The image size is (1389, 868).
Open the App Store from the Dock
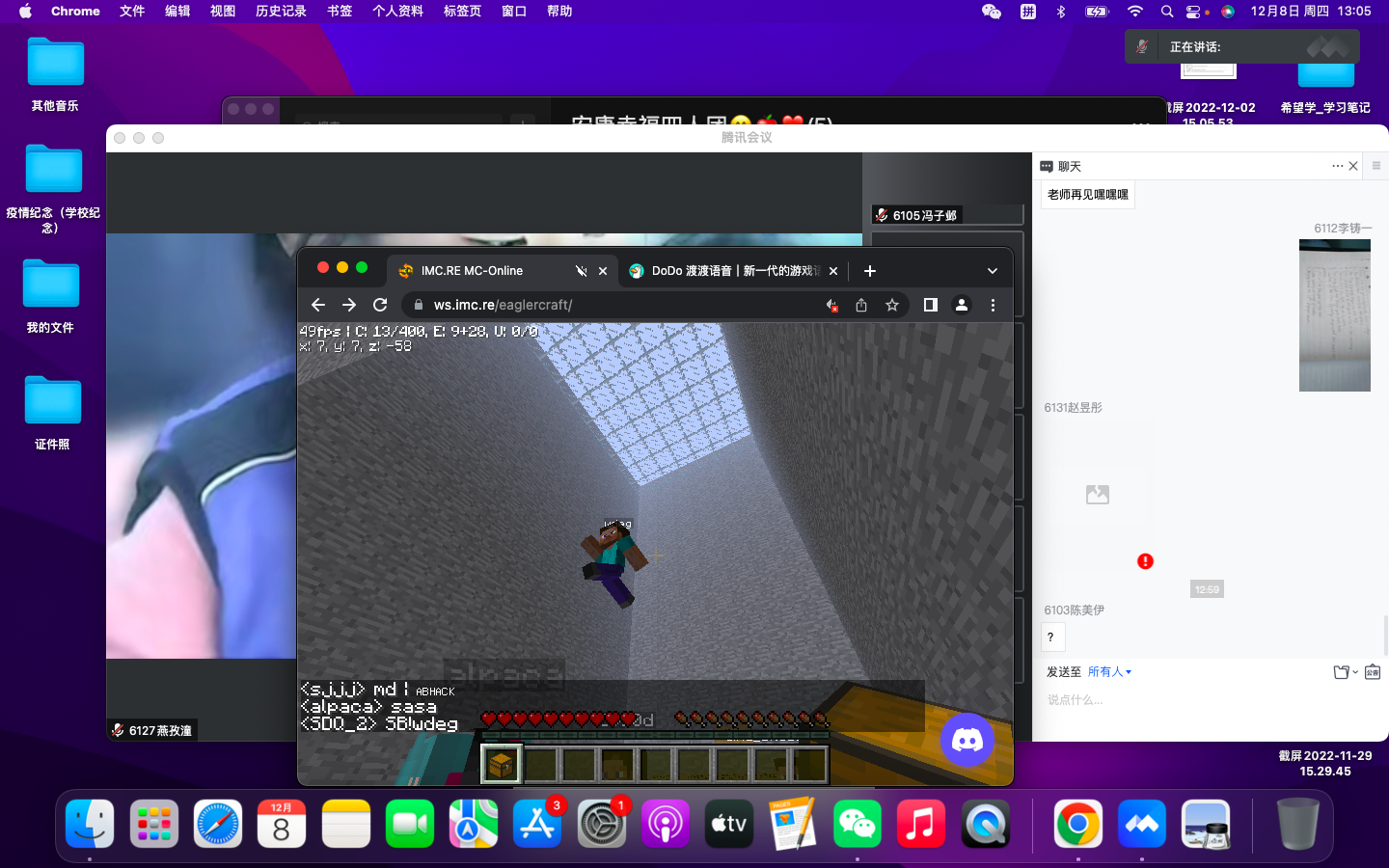coord(537,824)
